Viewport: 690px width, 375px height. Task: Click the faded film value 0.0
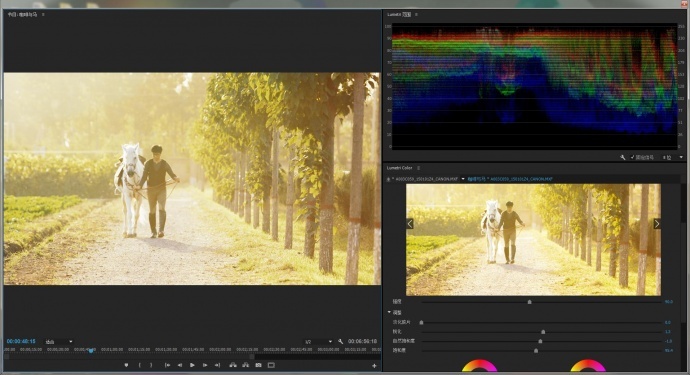pyautogui.click(x=668, y=323)
